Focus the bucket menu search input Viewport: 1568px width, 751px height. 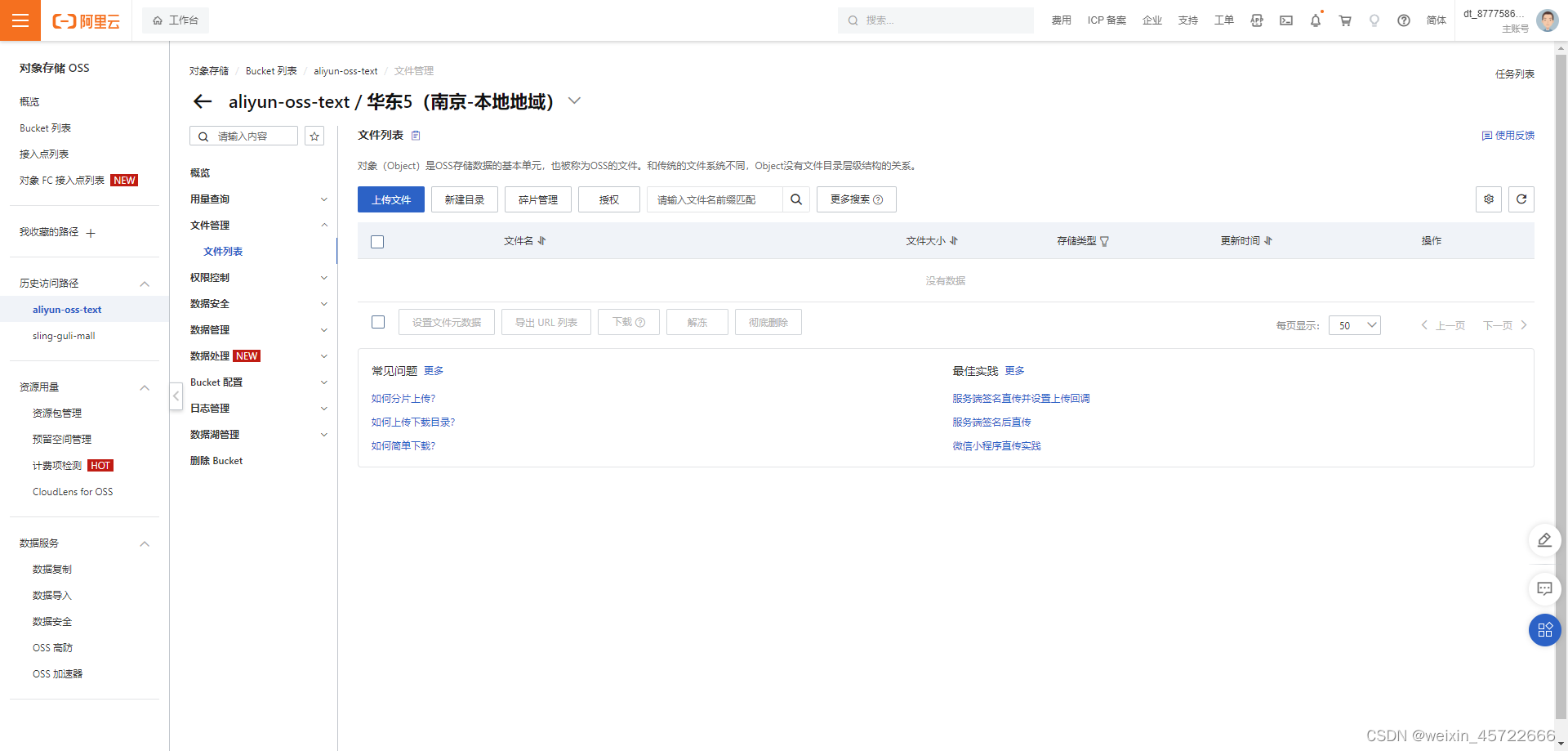click(x=243, y=136)
